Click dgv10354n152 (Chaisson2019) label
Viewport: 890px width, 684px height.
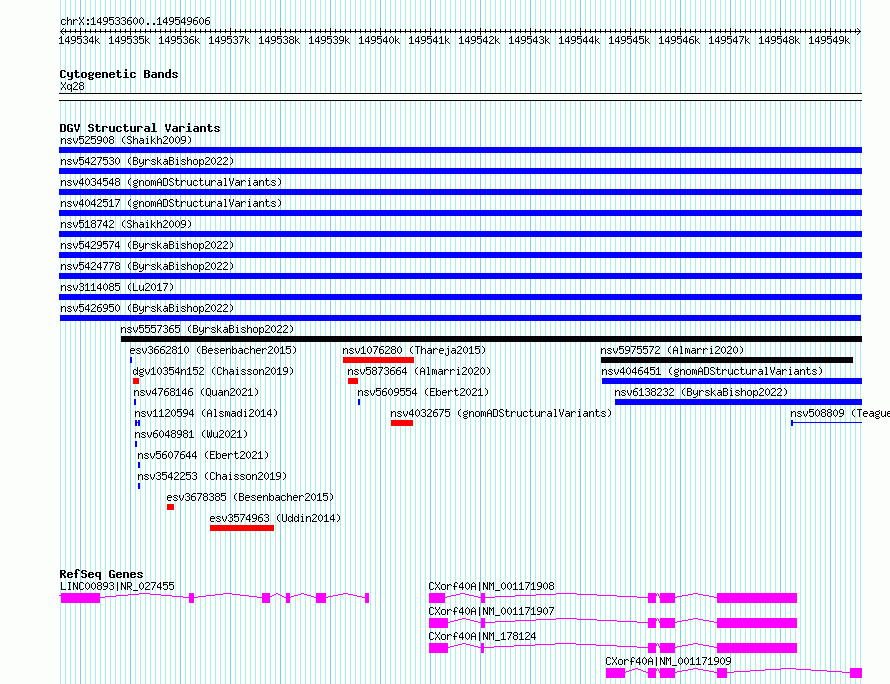[213, 371]
